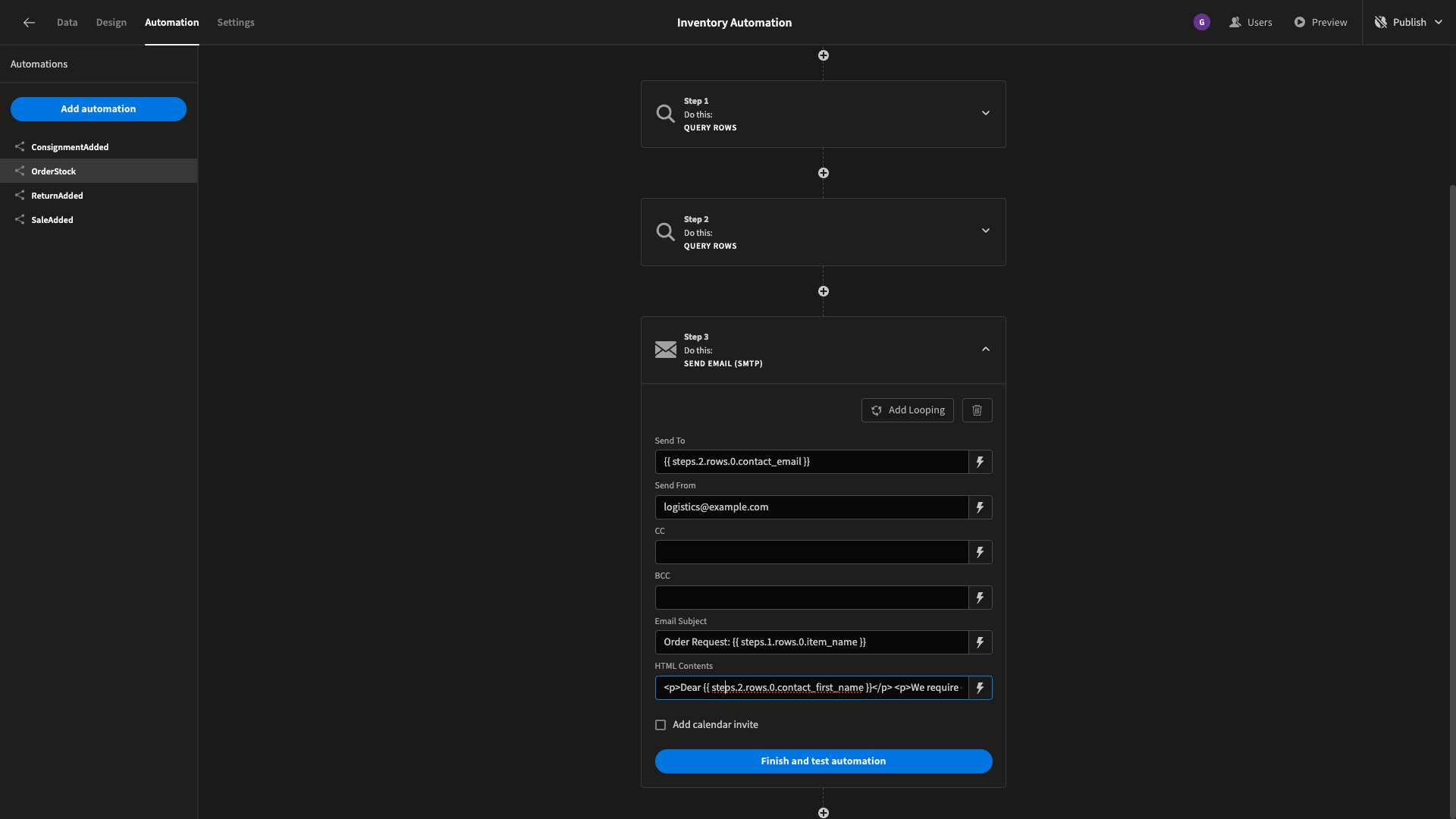Click Add automation button

(99, 109)
